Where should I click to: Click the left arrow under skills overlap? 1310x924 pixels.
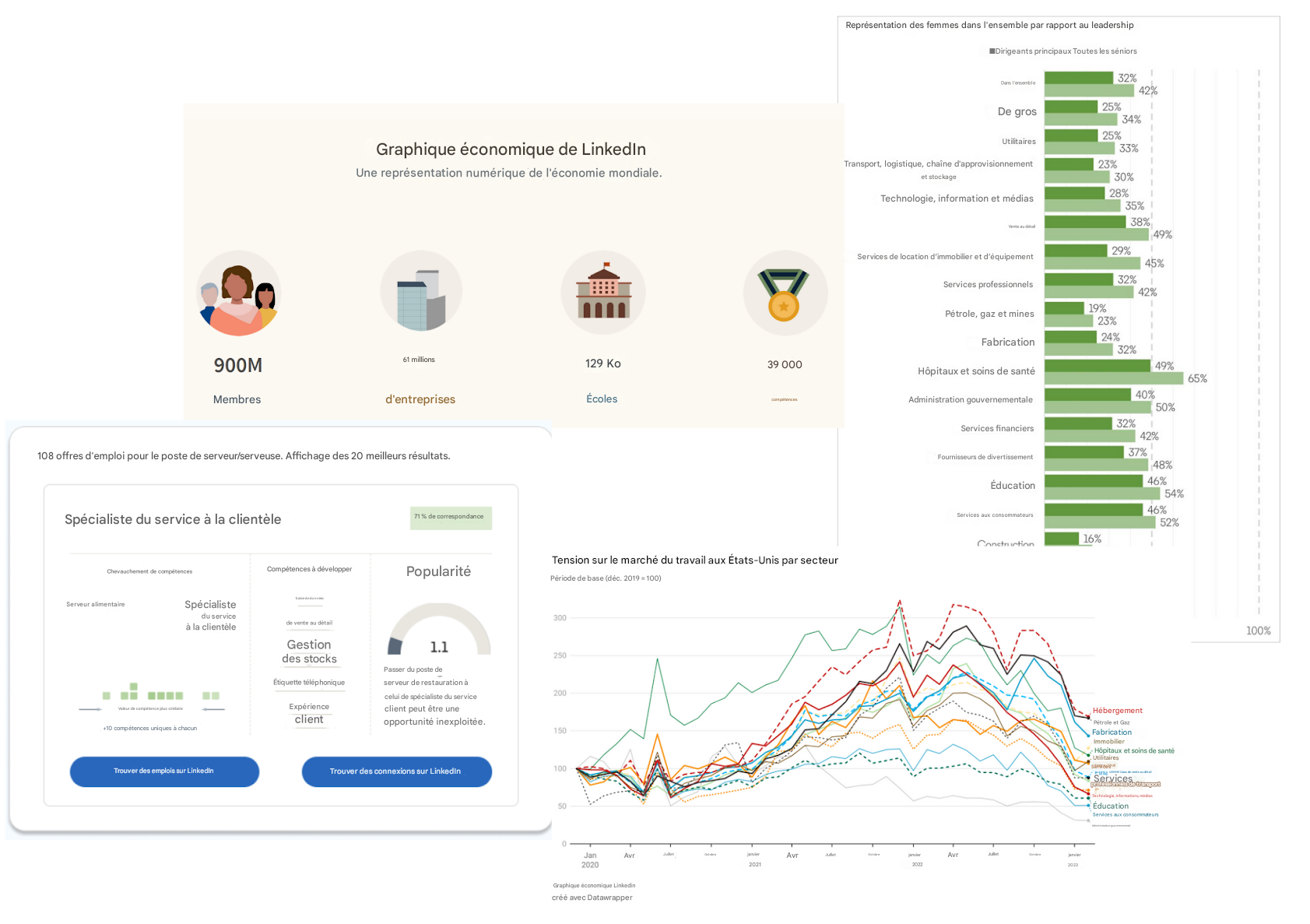coord(90,709)
